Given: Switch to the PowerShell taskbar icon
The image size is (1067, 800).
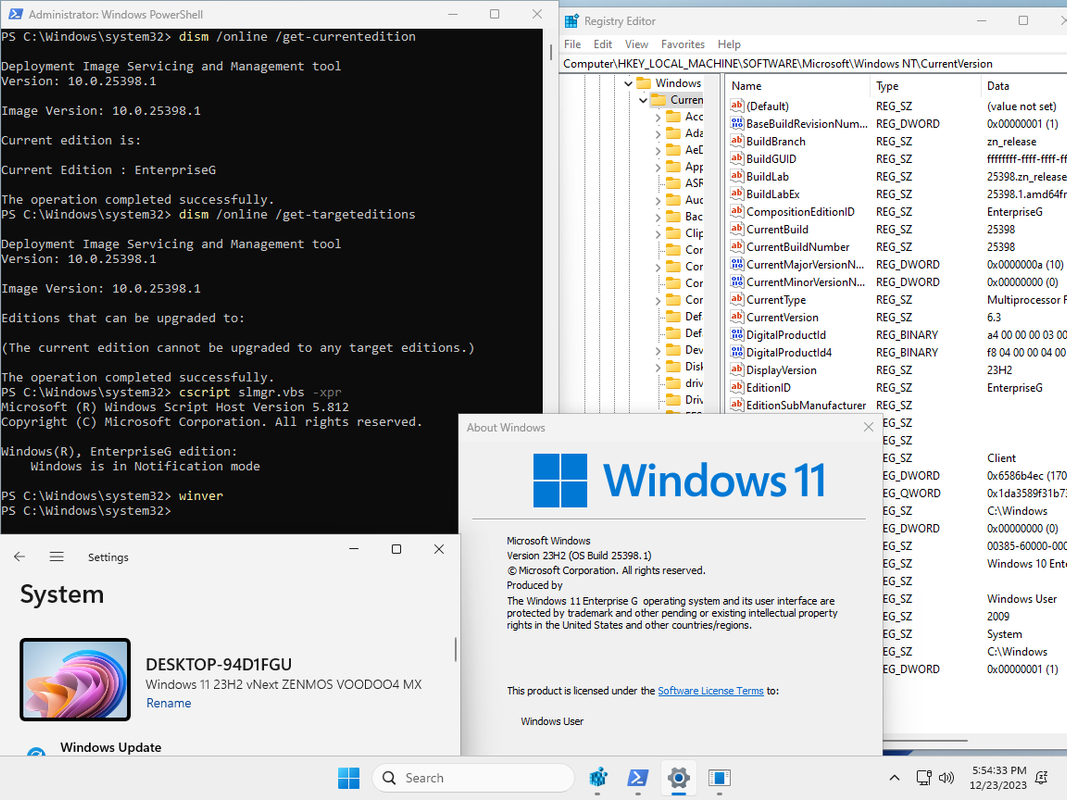Looking at the screenshot, I should (x=638, y=778).
